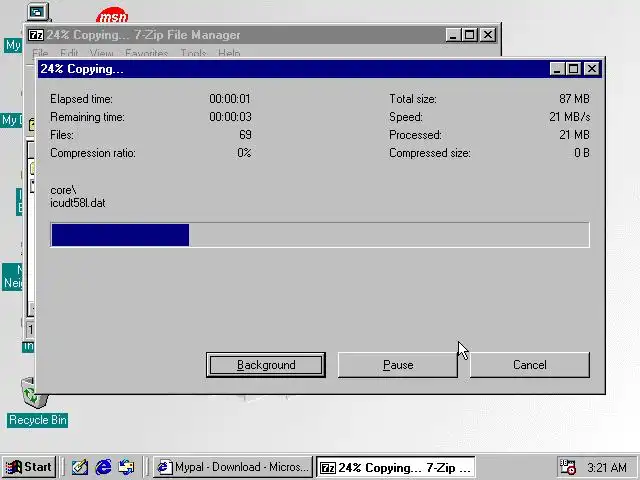Screen dimensions: 640x480
Task: Click the Compressed size value 0 B
Action: (582, 153)
